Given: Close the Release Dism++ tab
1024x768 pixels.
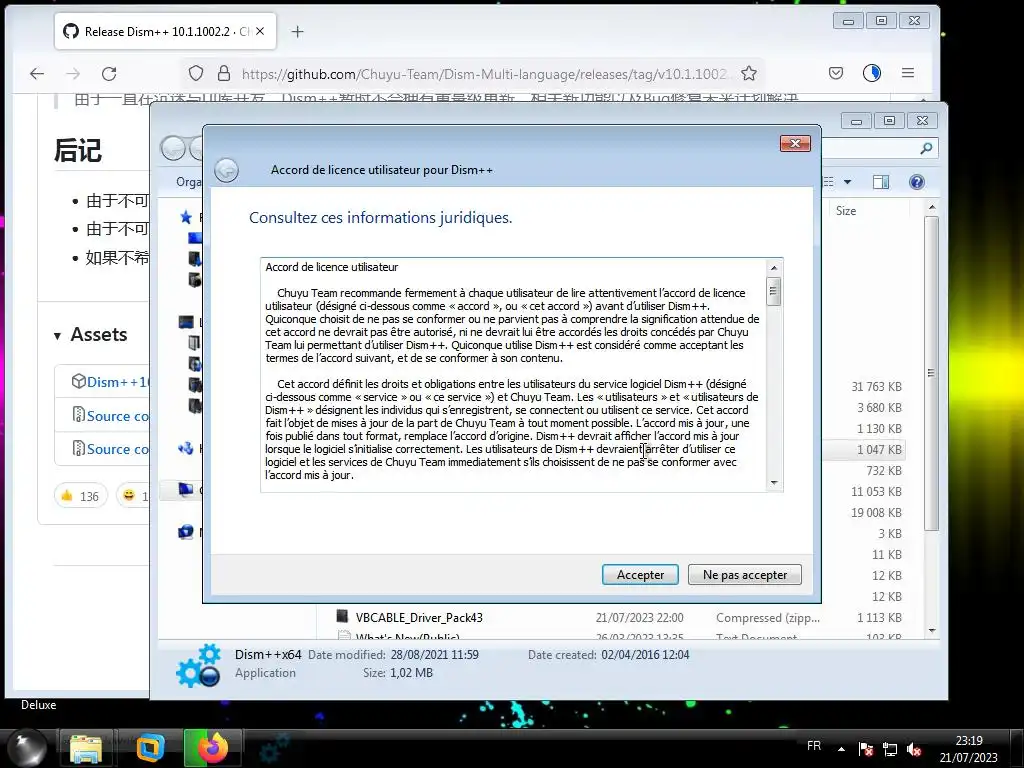Looking at the screenshot, I should coord(260,31).
